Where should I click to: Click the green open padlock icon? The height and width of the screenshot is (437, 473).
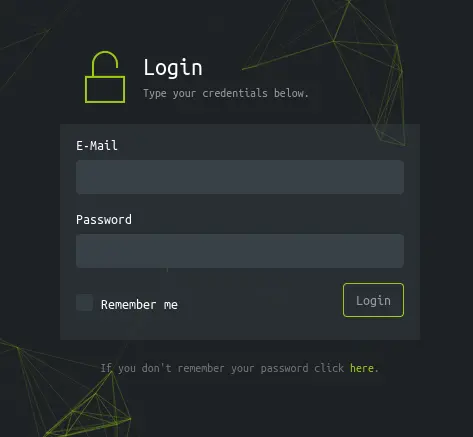tap(105, 77)
